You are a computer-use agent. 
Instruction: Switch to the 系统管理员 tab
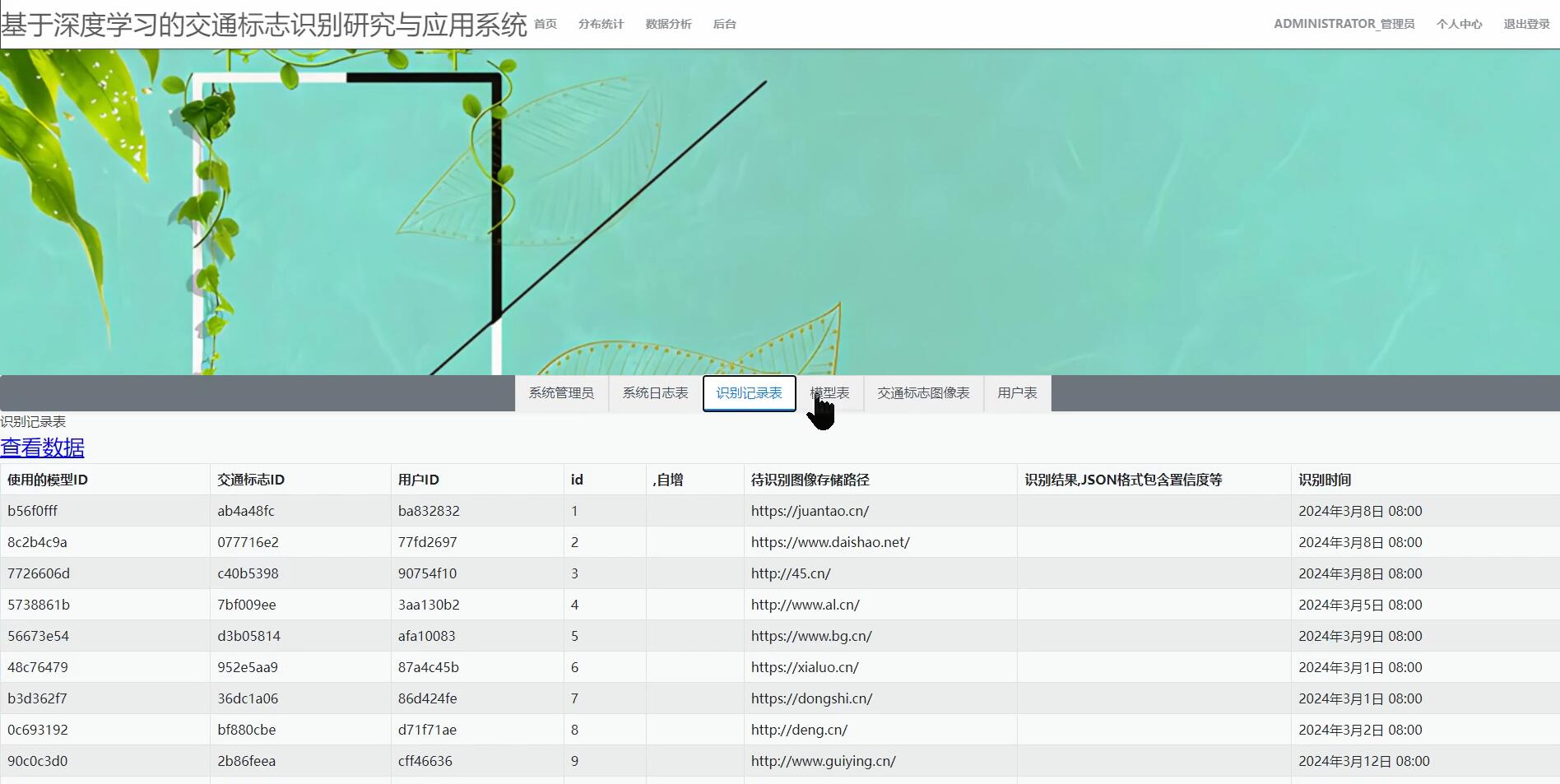click(x=561, y=393)
